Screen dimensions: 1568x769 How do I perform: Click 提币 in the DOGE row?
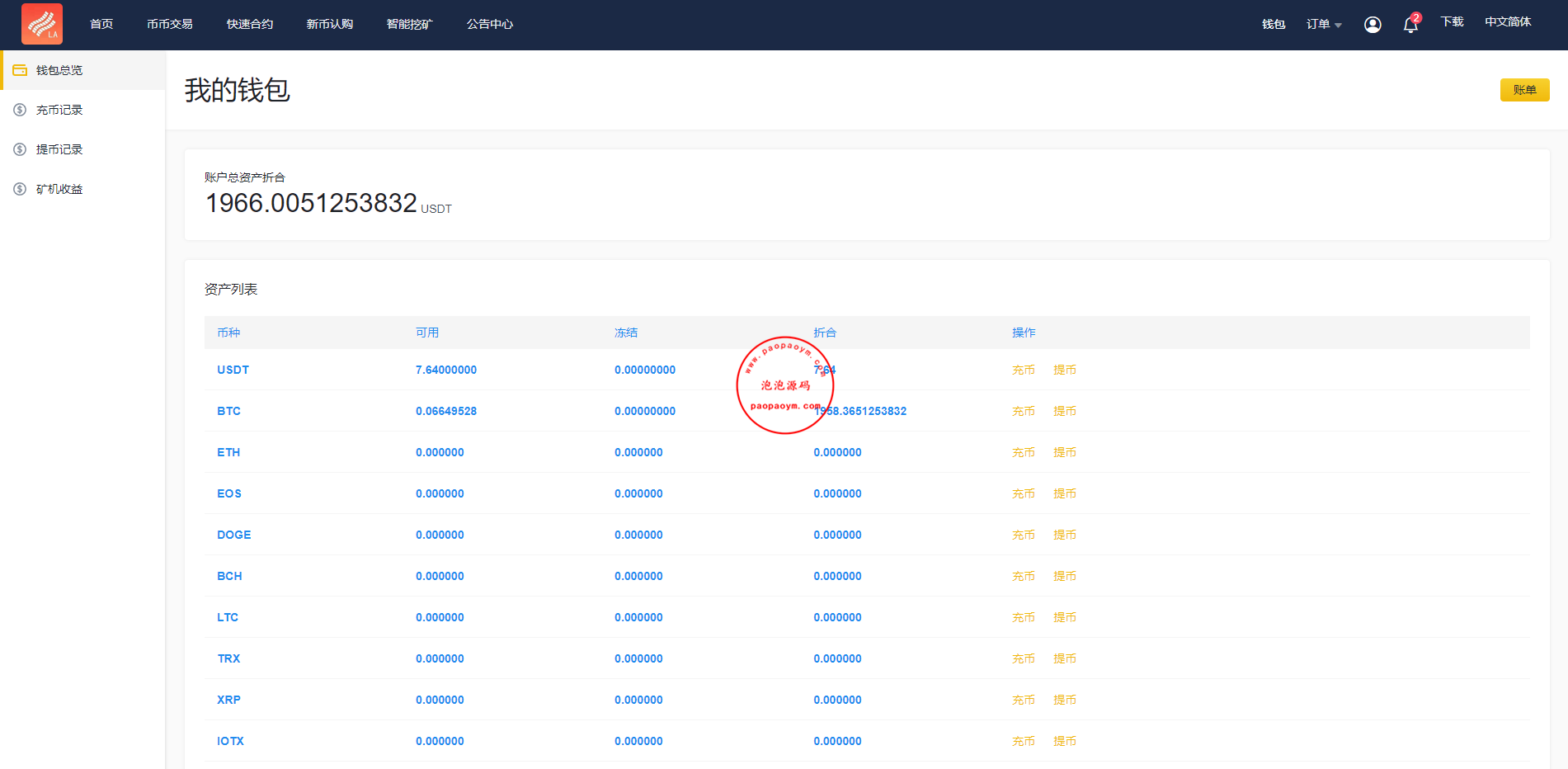(1064, 535)
